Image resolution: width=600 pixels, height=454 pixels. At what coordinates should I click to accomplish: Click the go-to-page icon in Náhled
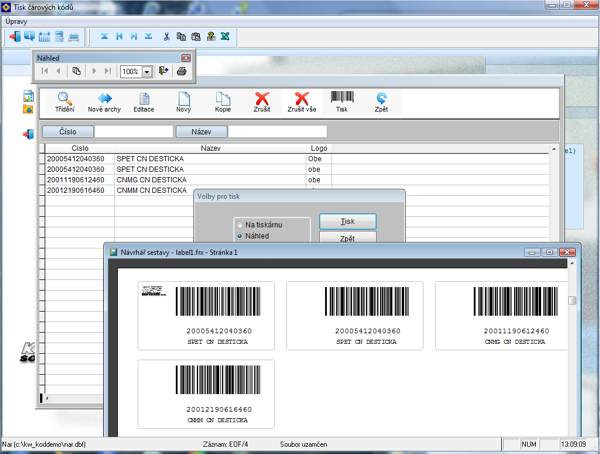point(76,71)
